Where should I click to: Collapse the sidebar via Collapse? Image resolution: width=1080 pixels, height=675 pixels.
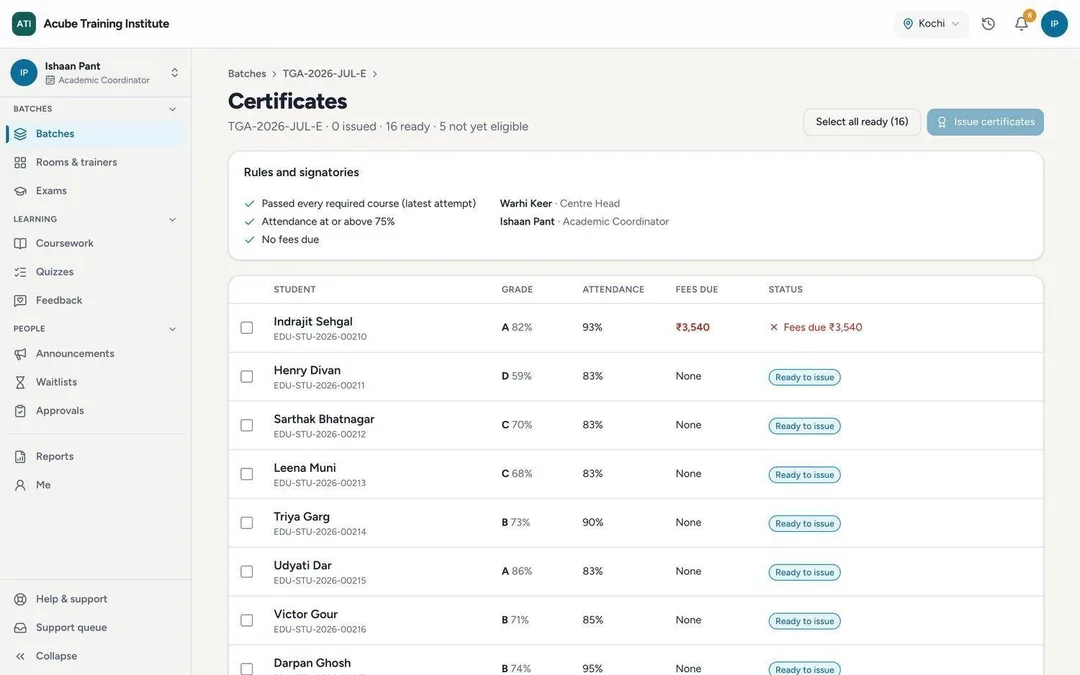click(x=95, y=656)
